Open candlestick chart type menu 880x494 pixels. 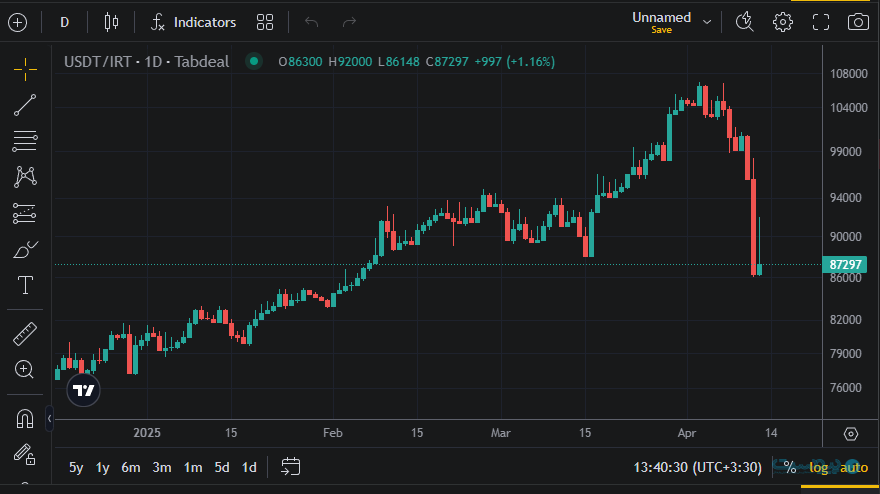[110, 22]
